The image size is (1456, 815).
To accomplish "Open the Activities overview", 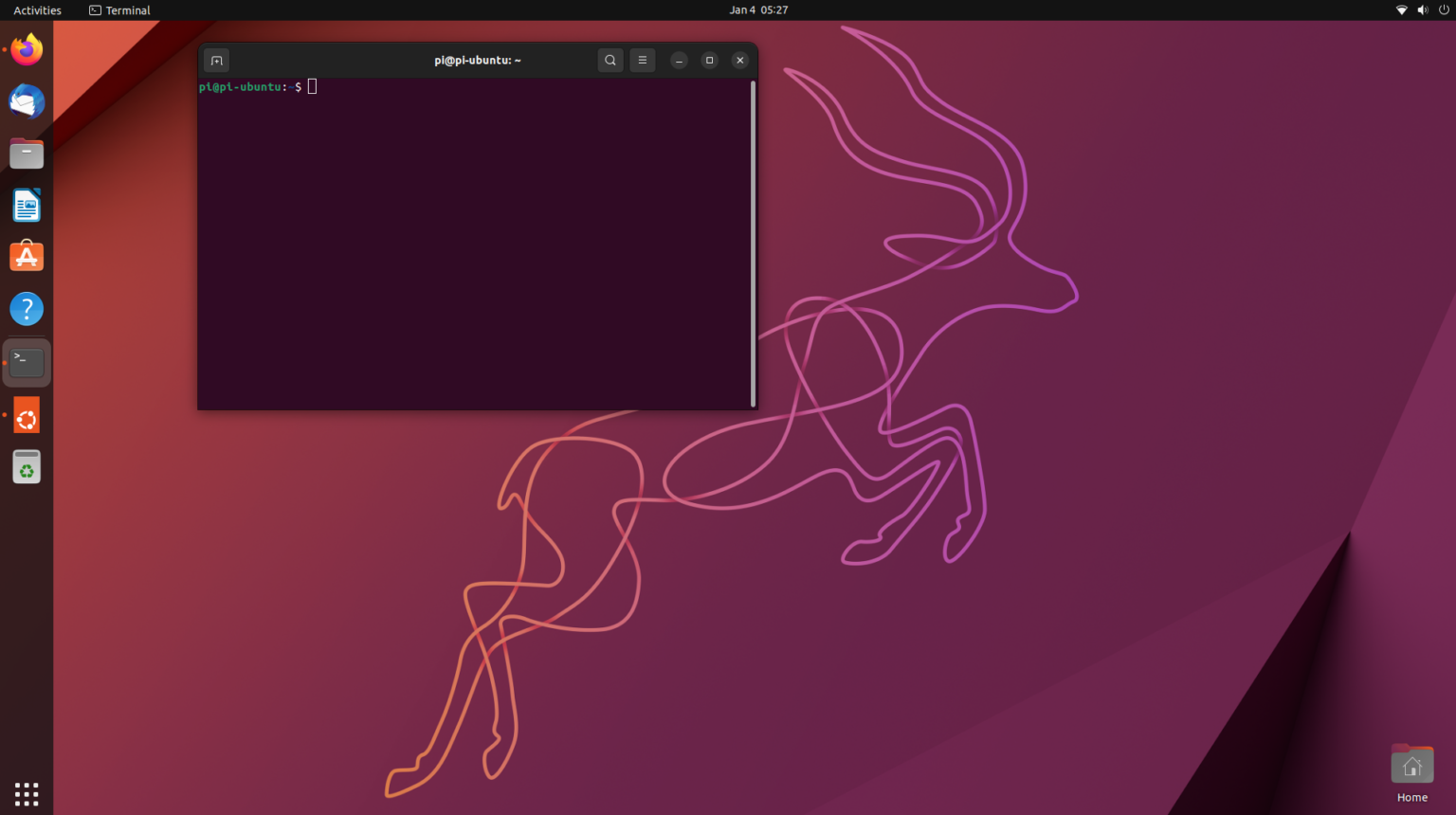I will point(37,10).
